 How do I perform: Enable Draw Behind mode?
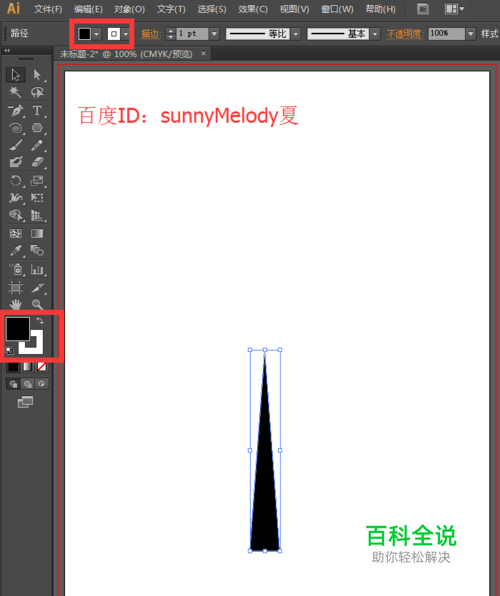click(27, 384)
